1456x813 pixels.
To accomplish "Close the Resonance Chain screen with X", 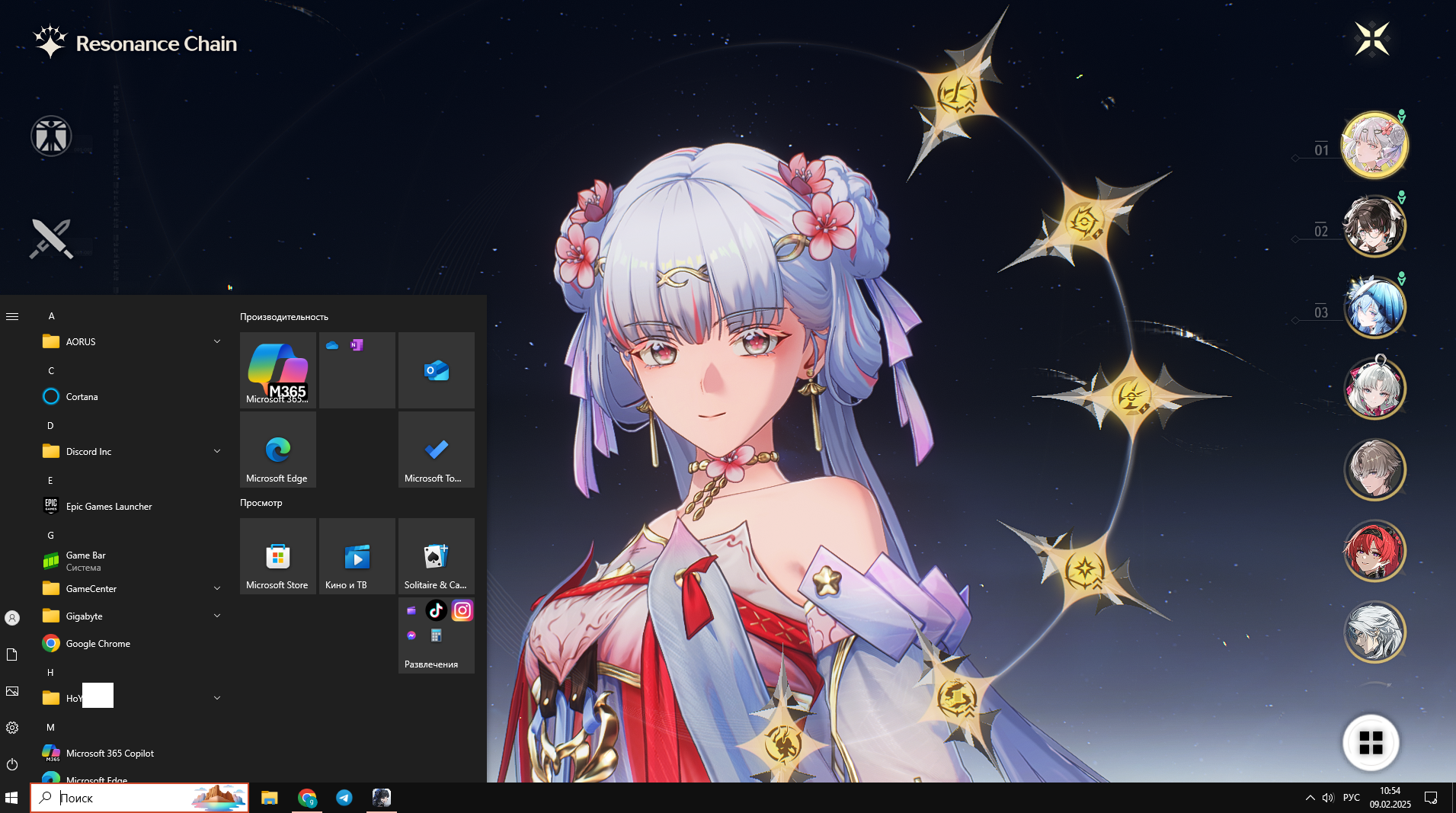I will click(1372, 39).
